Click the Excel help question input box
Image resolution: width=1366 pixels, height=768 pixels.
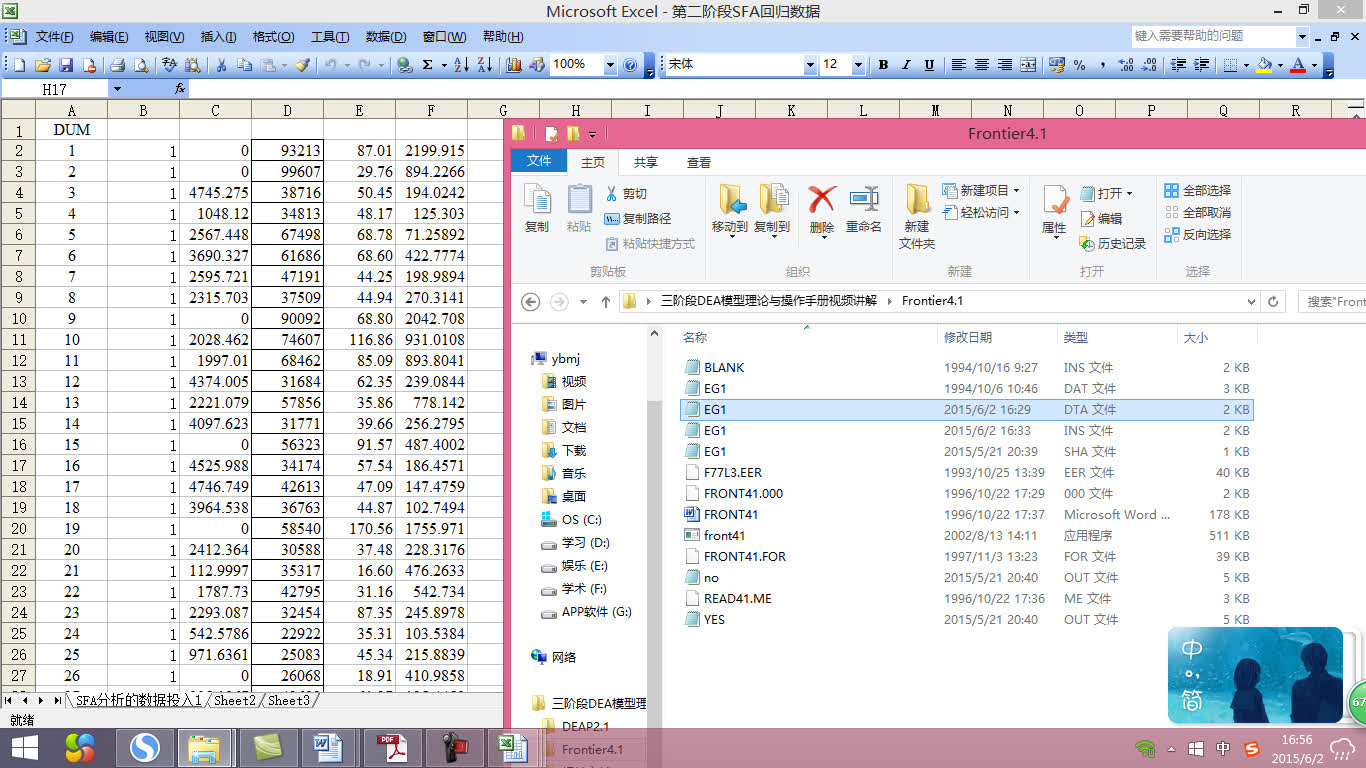pyautogui.click(x=1214, y=36)
